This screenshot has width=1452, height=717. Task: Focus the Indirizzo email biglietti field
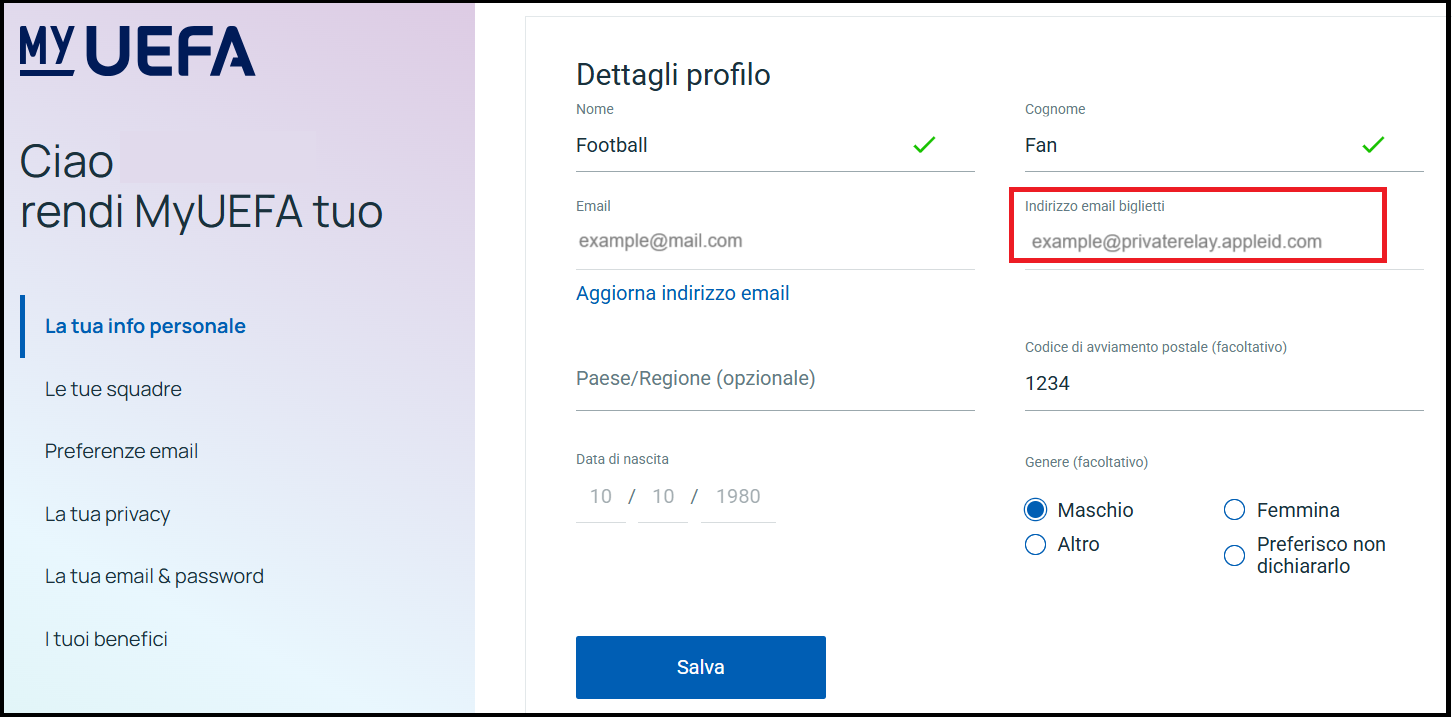click(1198, 241)
